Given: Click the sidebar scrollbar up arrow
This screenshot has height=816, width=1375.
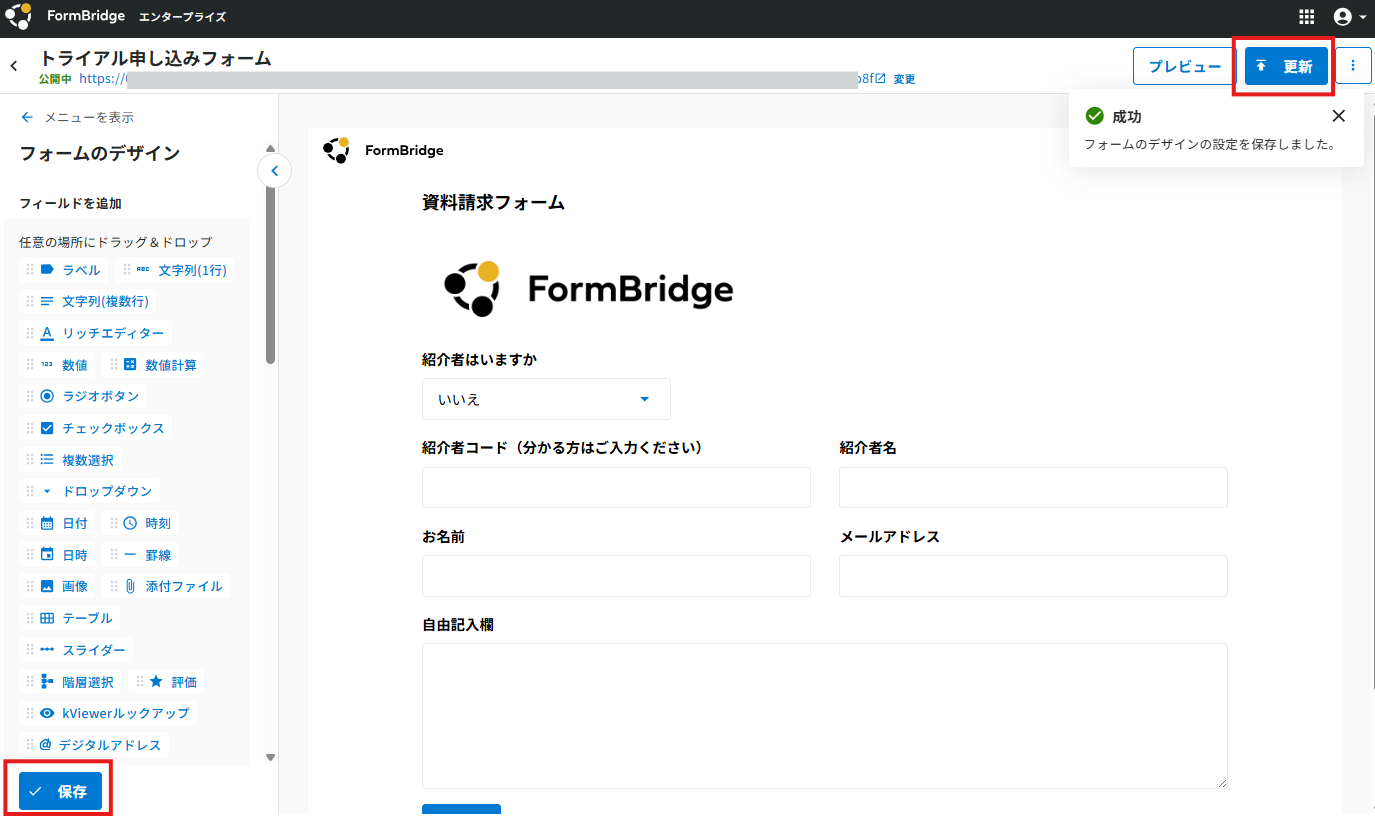Looking at the screenshot, I should (270, 149).
